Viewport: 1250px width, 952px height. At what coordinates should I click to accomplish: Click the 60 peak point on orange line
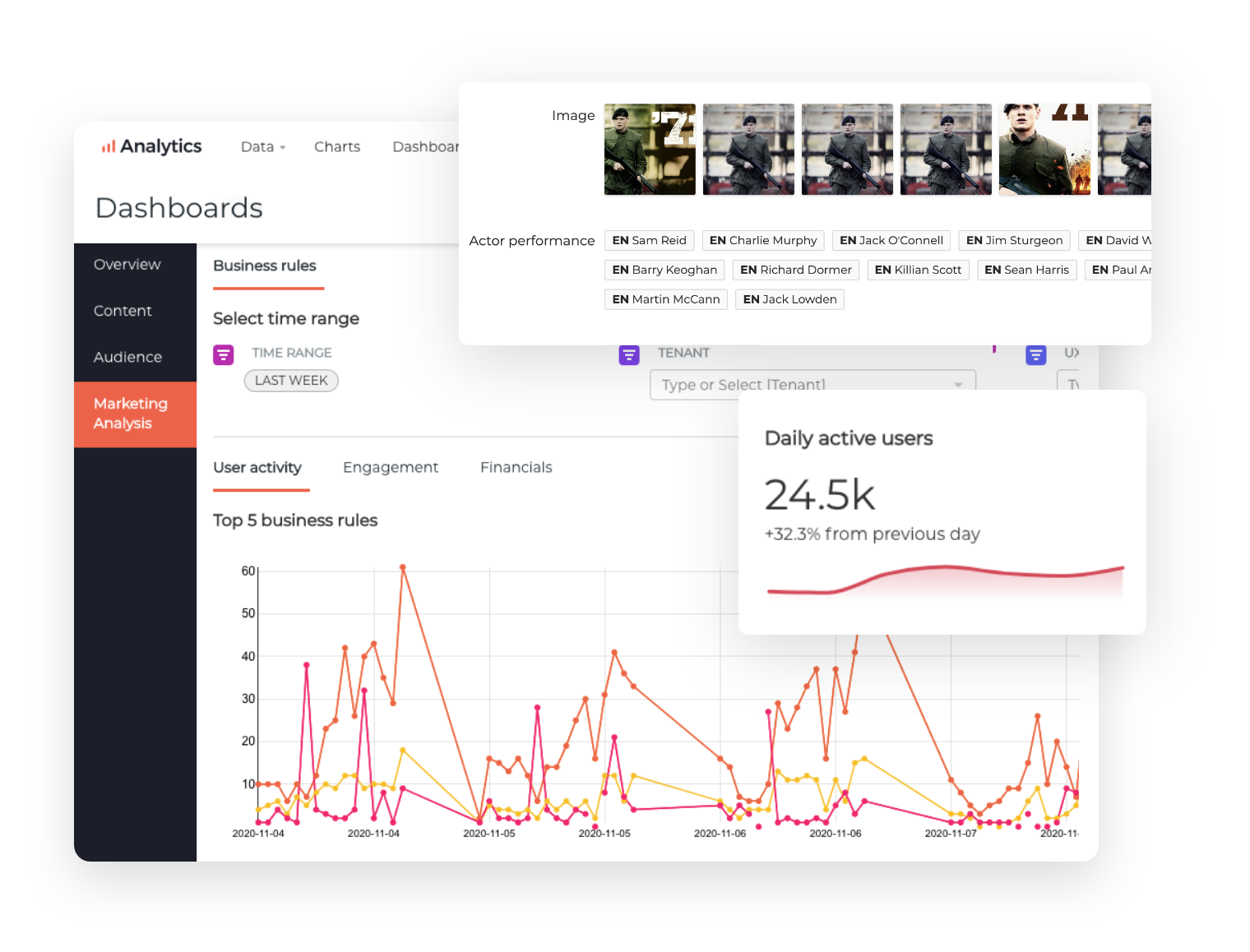(402, 567)
